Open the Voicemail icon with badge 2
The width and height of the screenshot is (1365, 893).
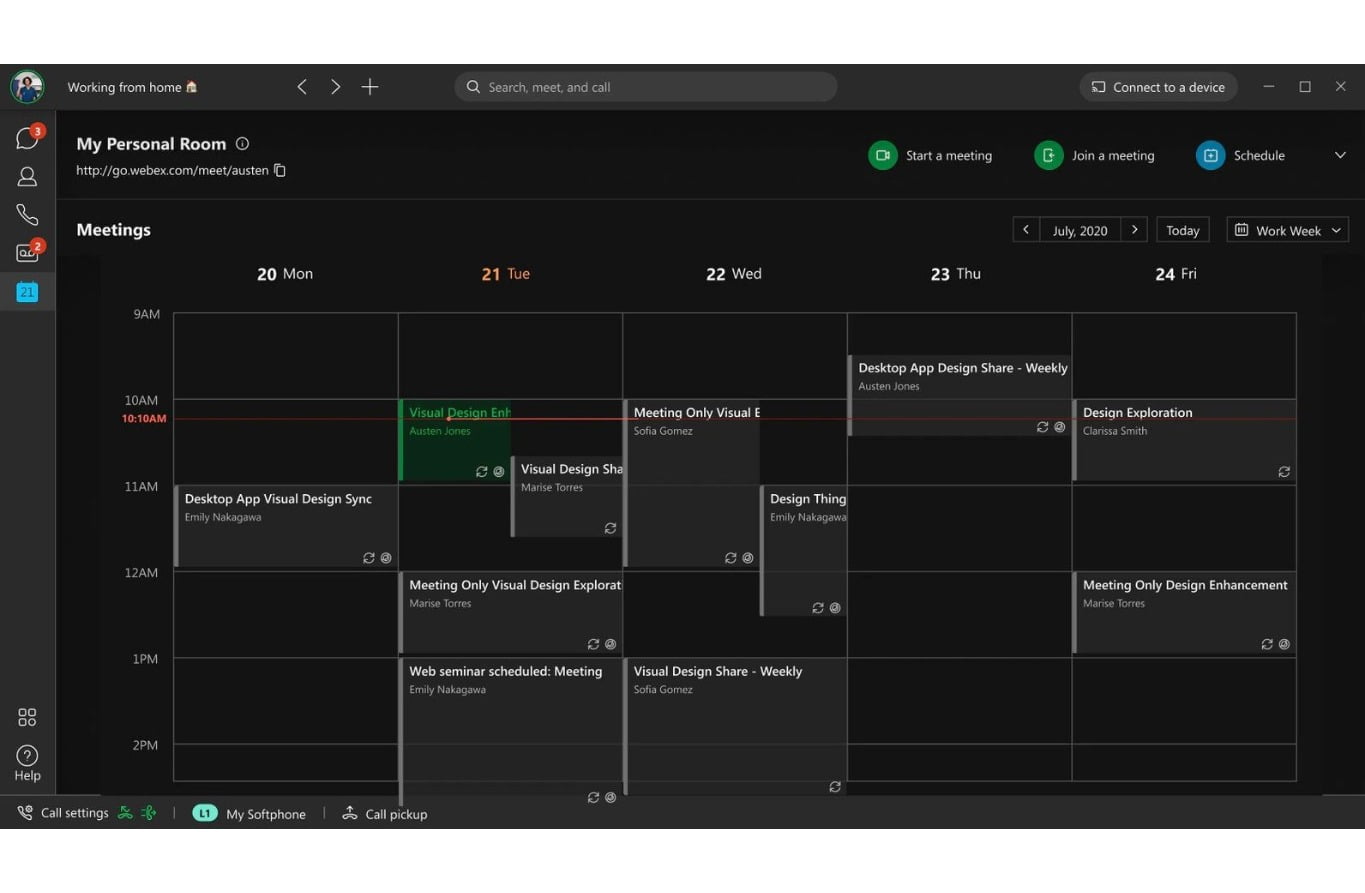tap(27, 252)
